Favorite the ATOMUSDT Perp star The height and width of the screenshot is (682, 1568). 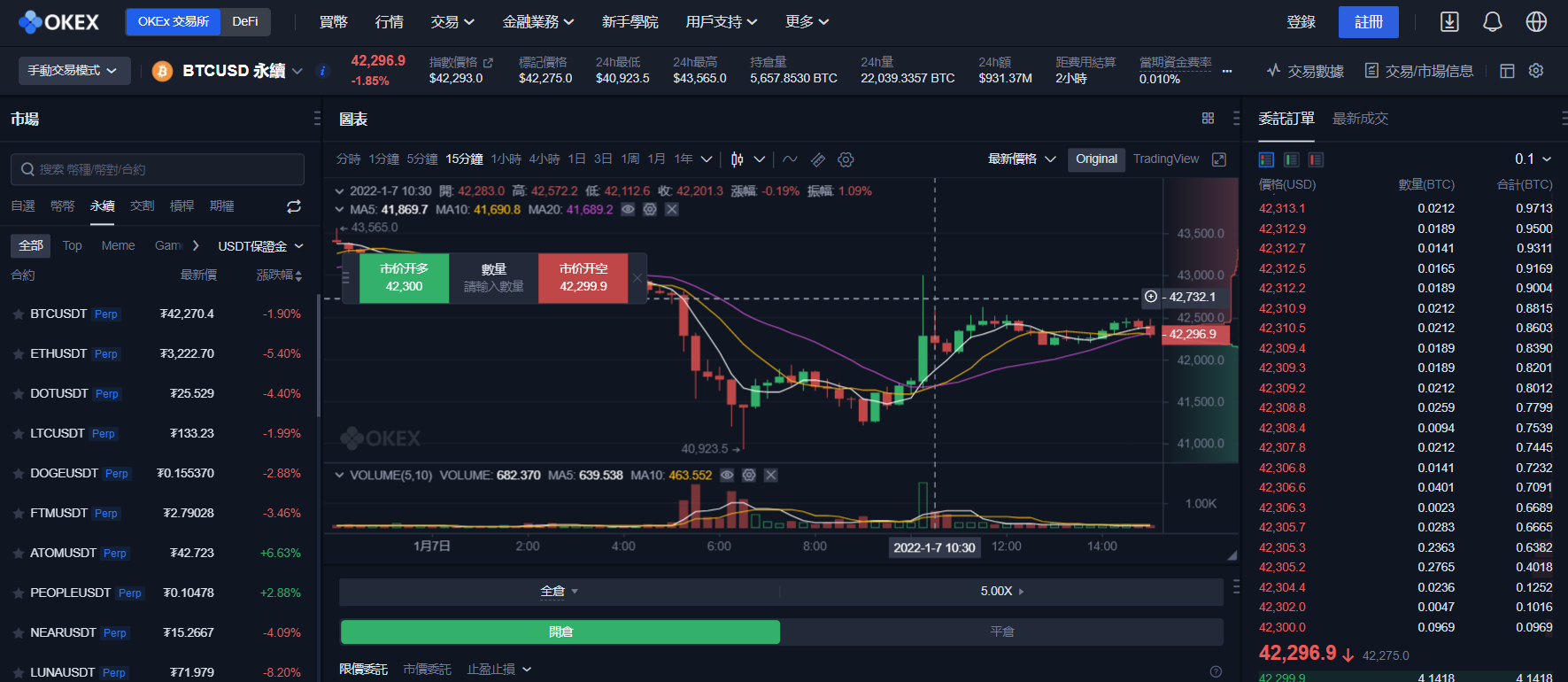[18, 554]
